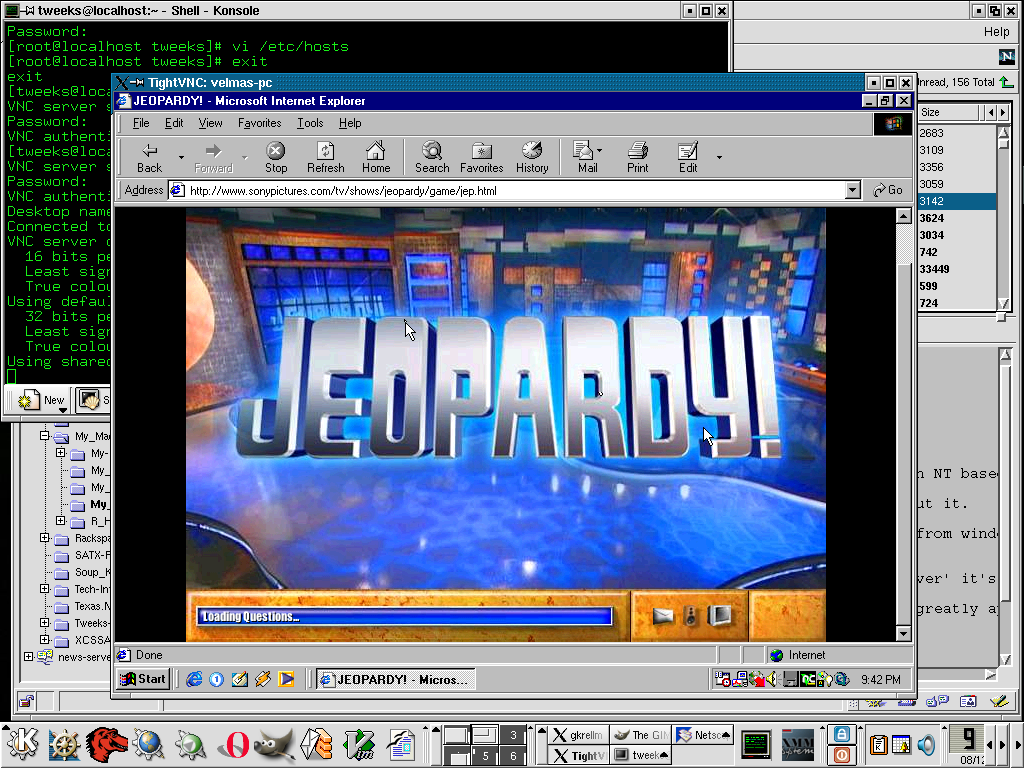
Task: Select the Texas folder in mail tree
Action: coord(82,606)
